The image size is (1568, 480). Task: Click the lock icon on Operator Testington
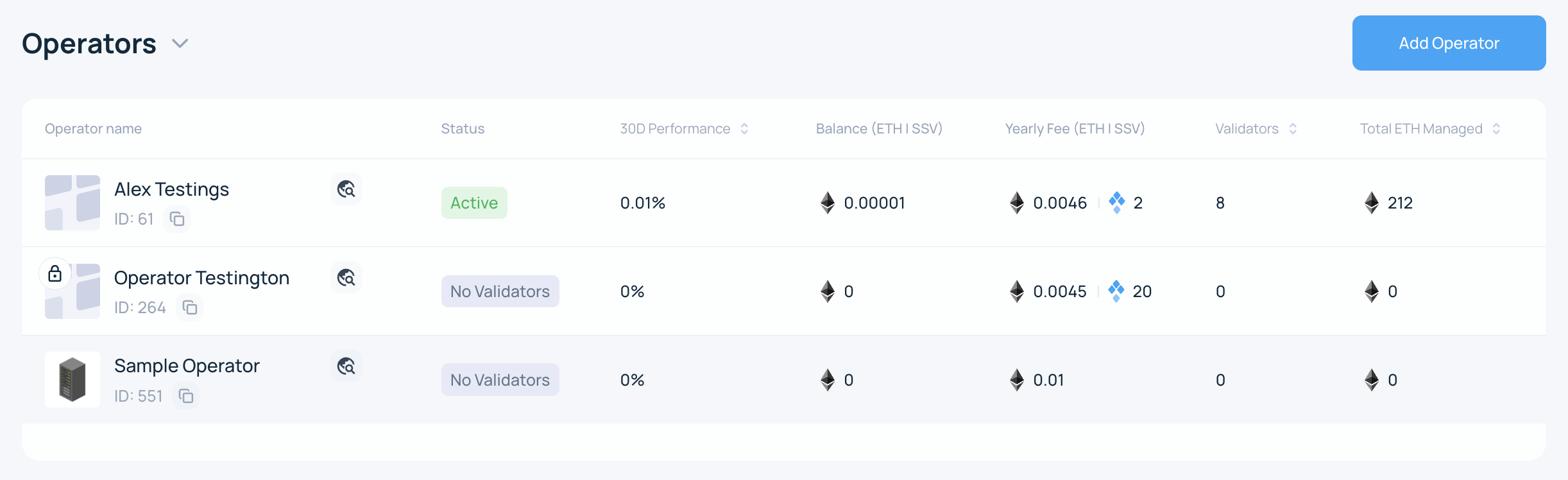pos(55,274)
